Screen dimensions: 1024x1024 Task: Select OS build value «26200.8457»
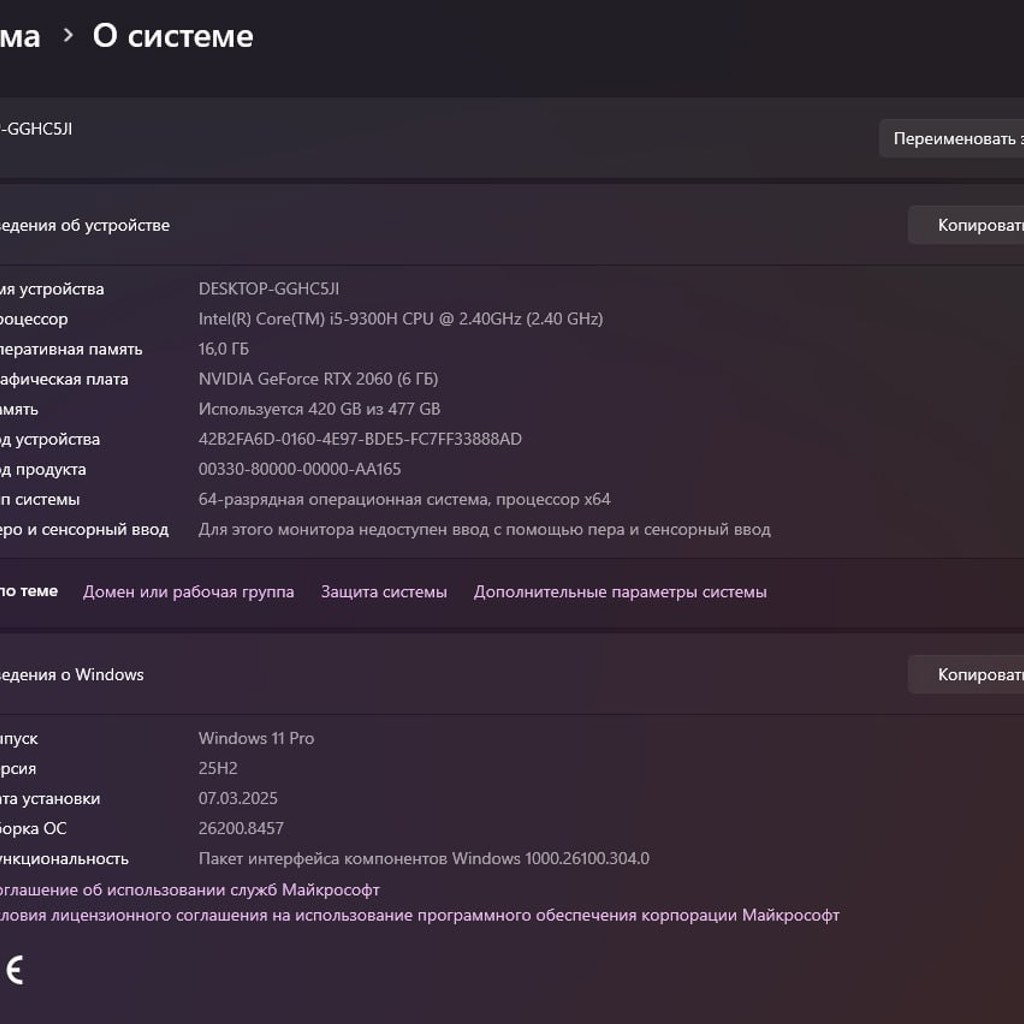coord(241,828)
